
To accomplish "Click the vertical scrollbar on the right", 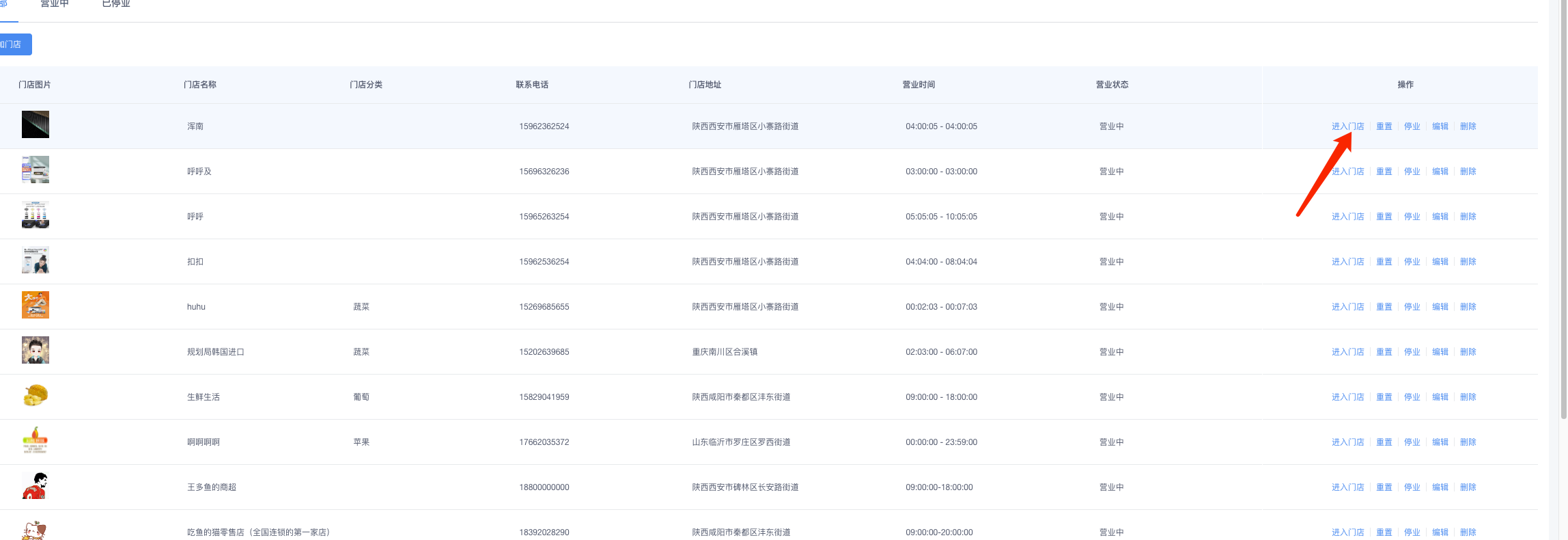I will click(1563, 205).
